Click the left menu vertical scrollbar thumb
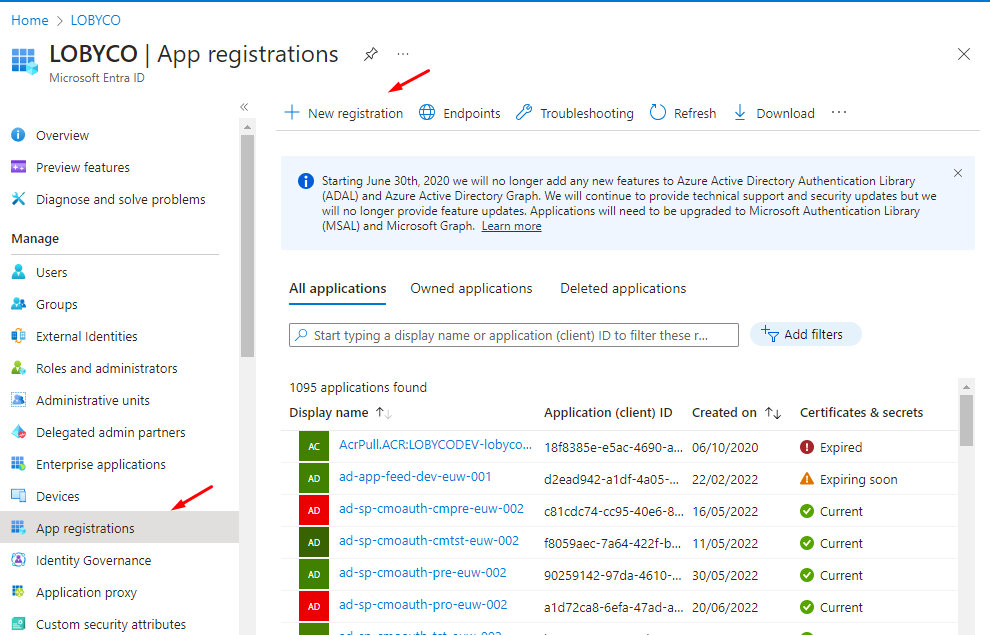This screenshot has width=990, height=635. pyautogui.click(x=248, y=246)
